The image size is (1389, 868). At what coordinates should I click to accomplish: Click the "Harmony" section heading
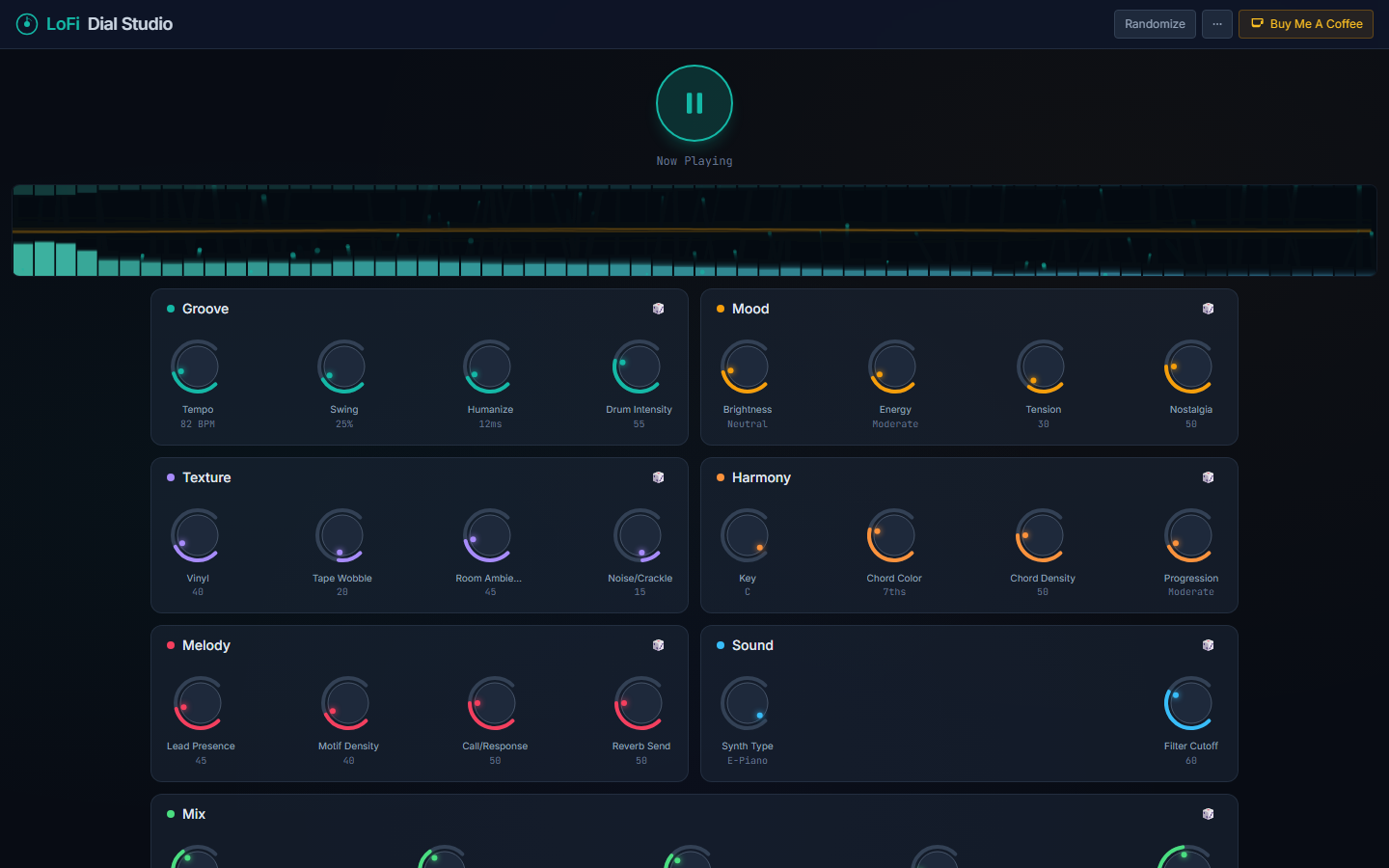pyautogui.click(x=761, y=477)
